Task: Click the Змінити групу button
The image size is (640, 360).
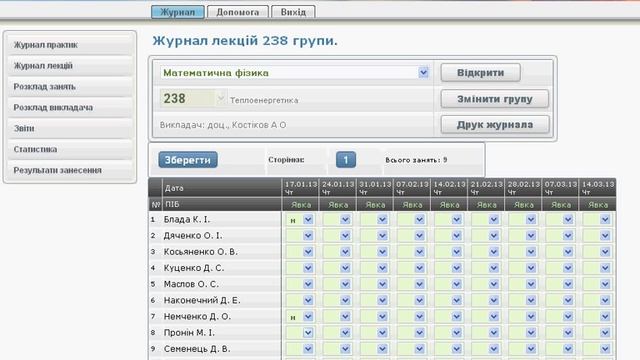Action: coord(495,99)
